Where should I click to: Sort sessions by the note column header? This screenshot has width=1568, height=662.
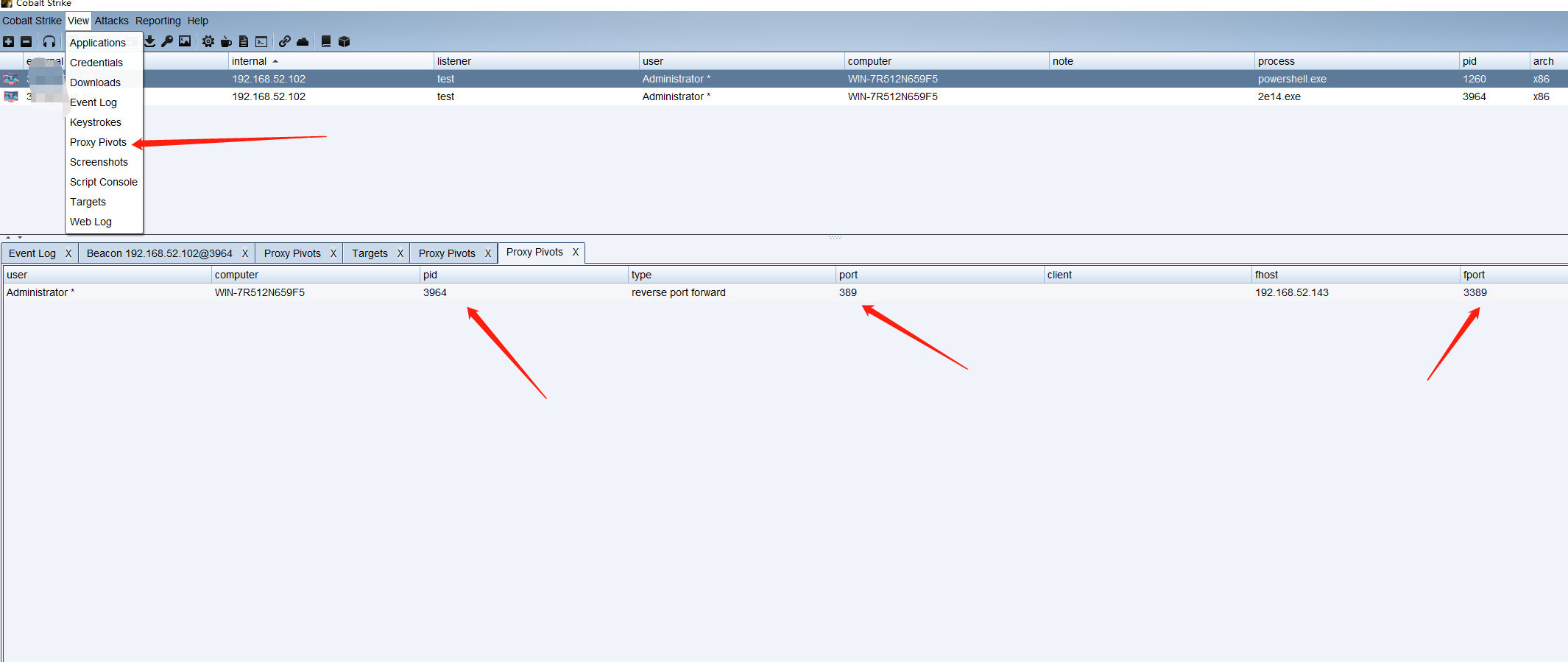pyautogui.click(x=1152, y=61)
